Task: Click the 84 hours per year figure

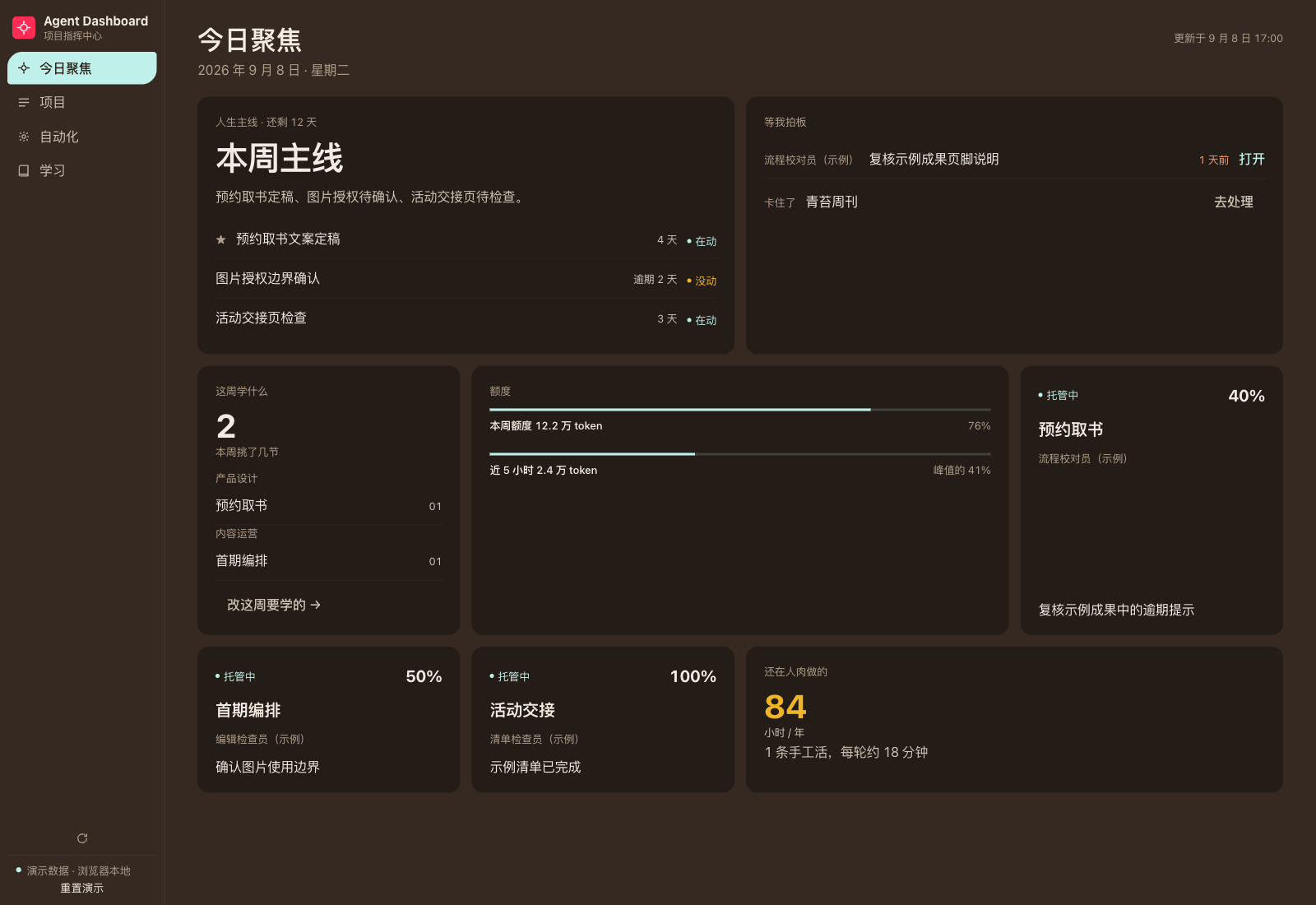Action: click(785, 707)
